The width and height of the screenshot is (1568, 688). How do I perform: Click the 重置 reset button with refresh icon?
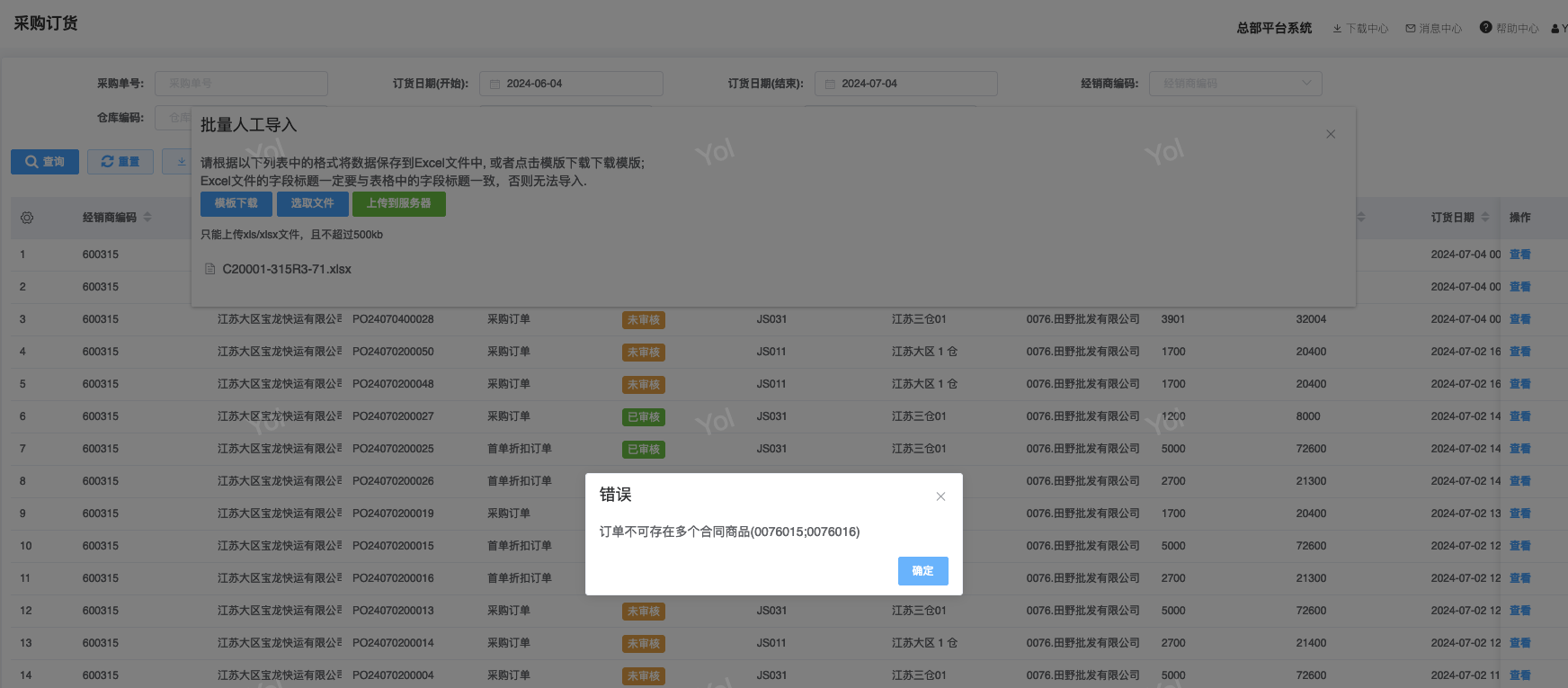pyautogui.click(x=120, y=162)
